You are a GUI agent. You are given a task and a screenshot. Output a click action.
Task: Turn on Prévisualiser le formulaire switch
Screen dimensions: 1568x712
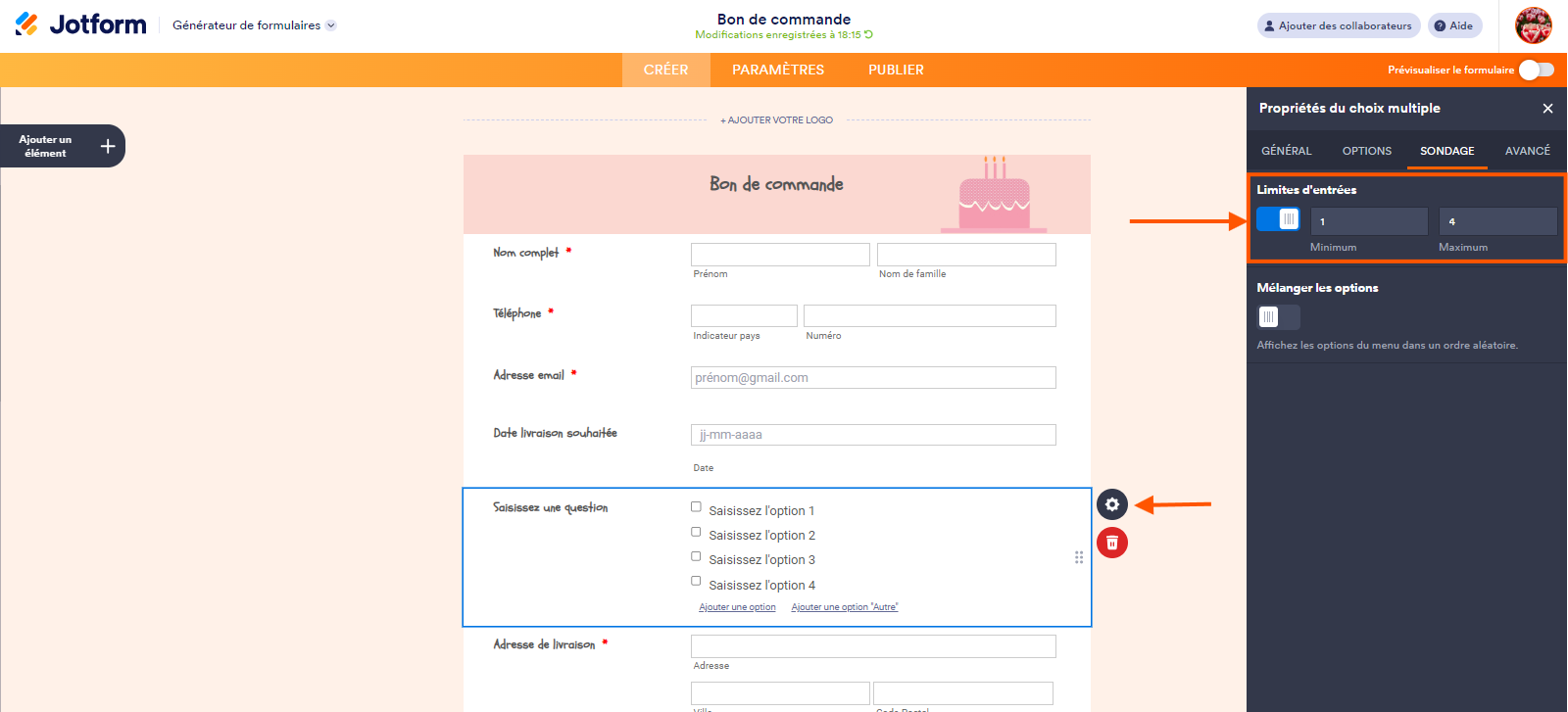pos(1536,70)
